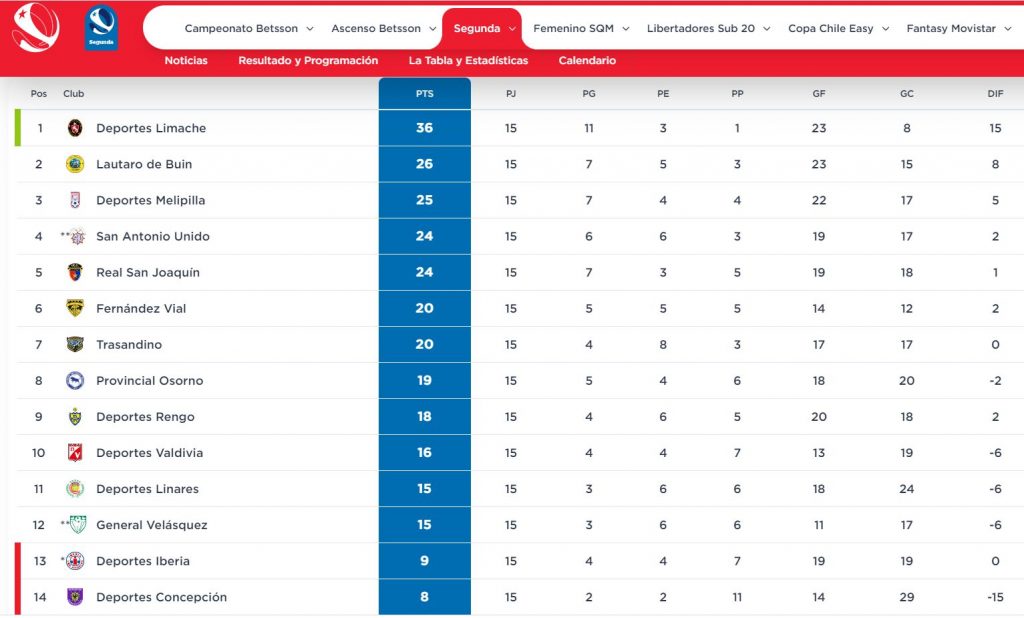Click the PE column header
Screen dimensions: 1024x618
coord(663,94)
